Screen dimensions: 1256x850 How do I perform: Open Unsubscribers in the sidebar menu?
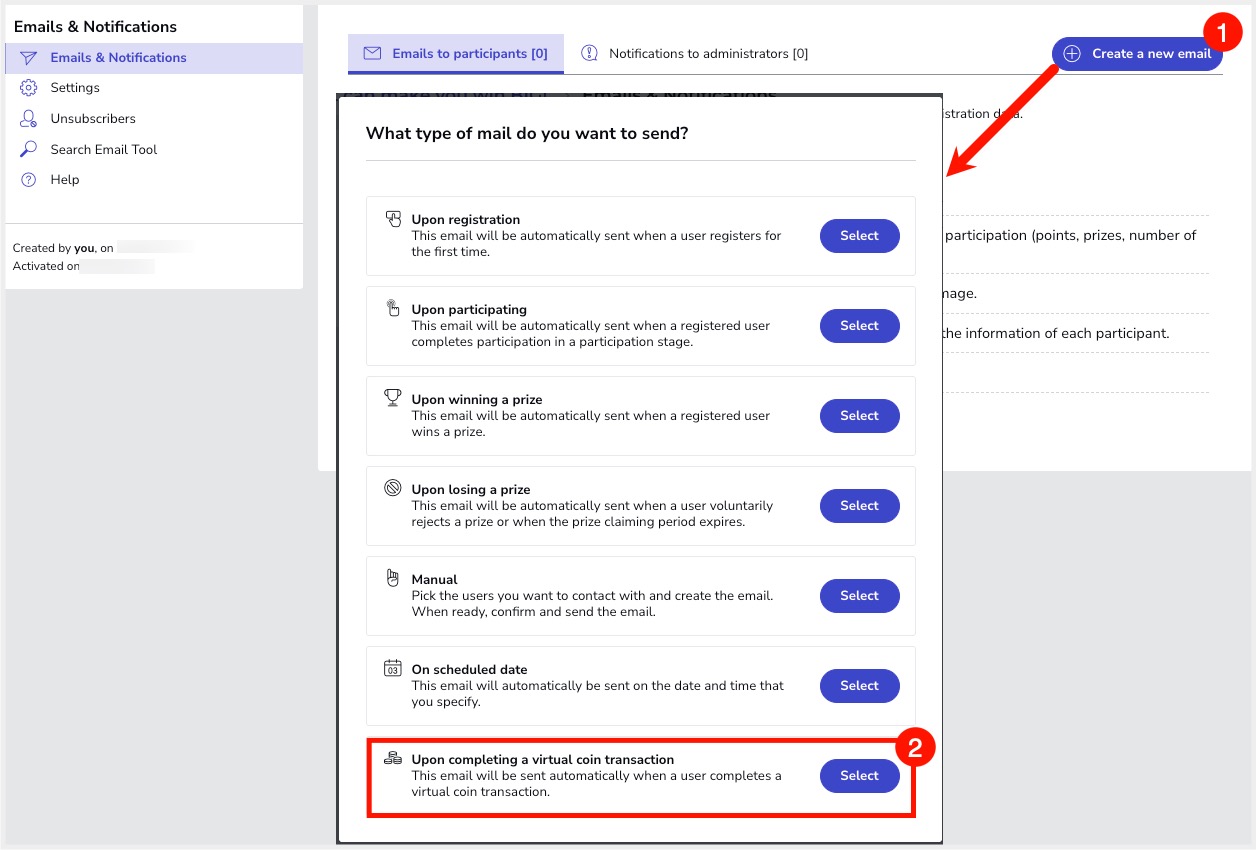[x=93, y=119]
